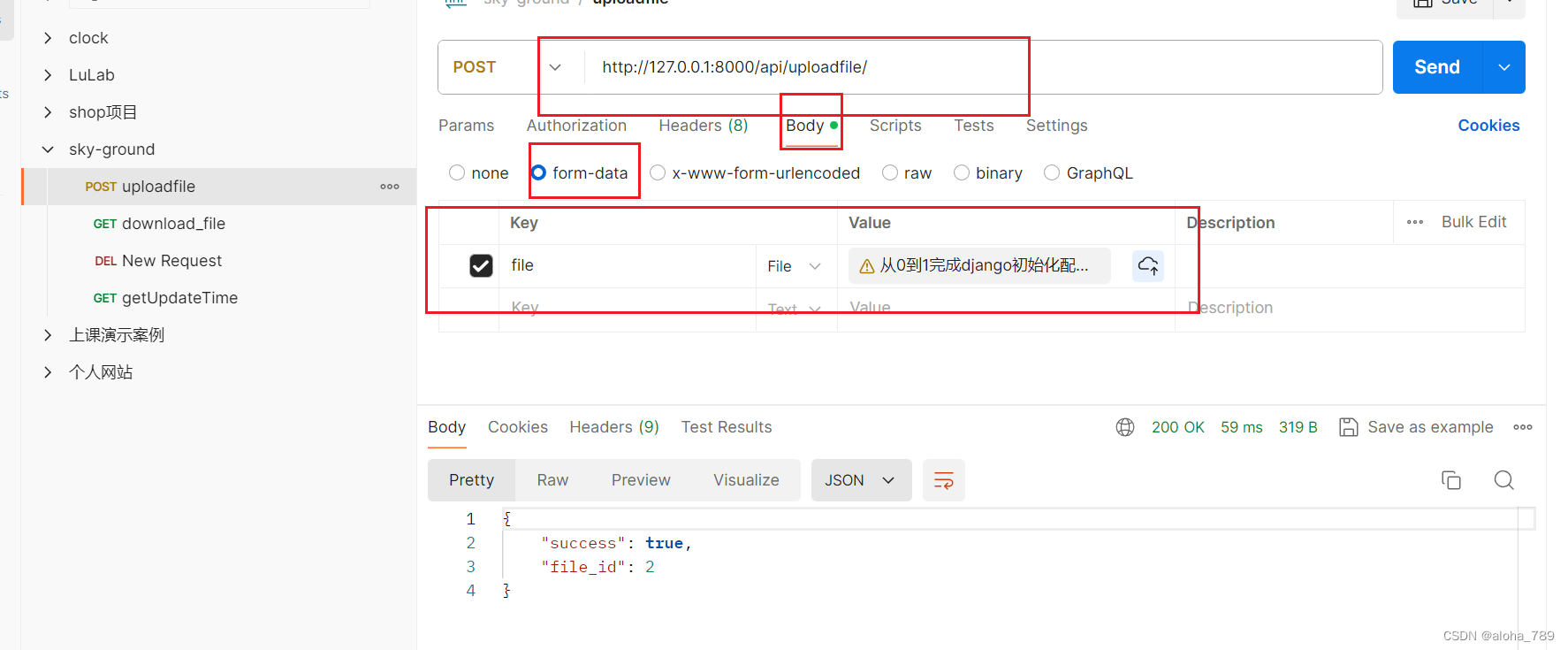Open the Text type dropdown in empty row
Viewport: 1568px width, 650px height.
coord(795,309)
